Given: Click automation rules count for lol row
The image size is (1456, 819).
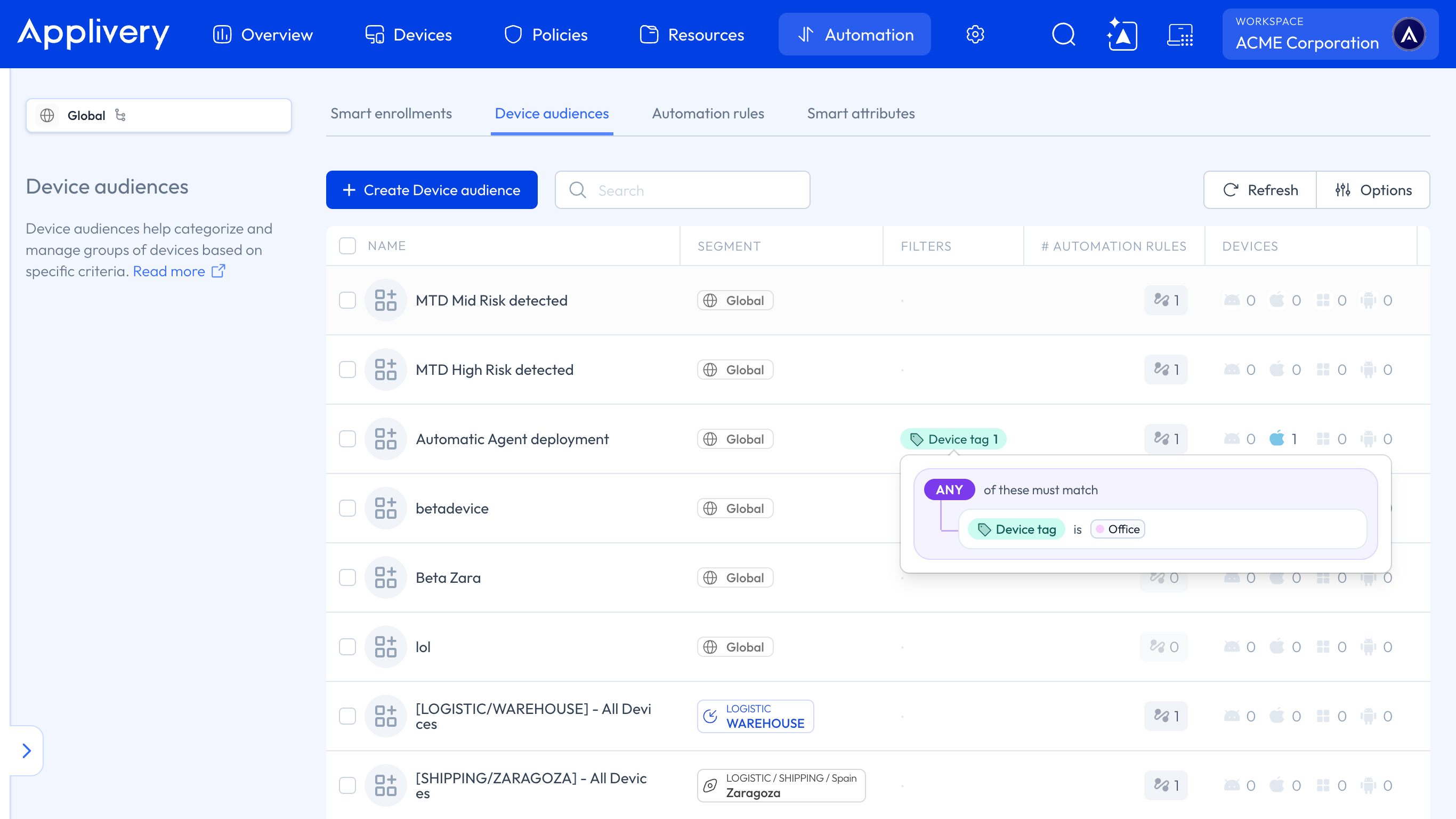Looking at the screenshot, I should tap(1164, 646).
